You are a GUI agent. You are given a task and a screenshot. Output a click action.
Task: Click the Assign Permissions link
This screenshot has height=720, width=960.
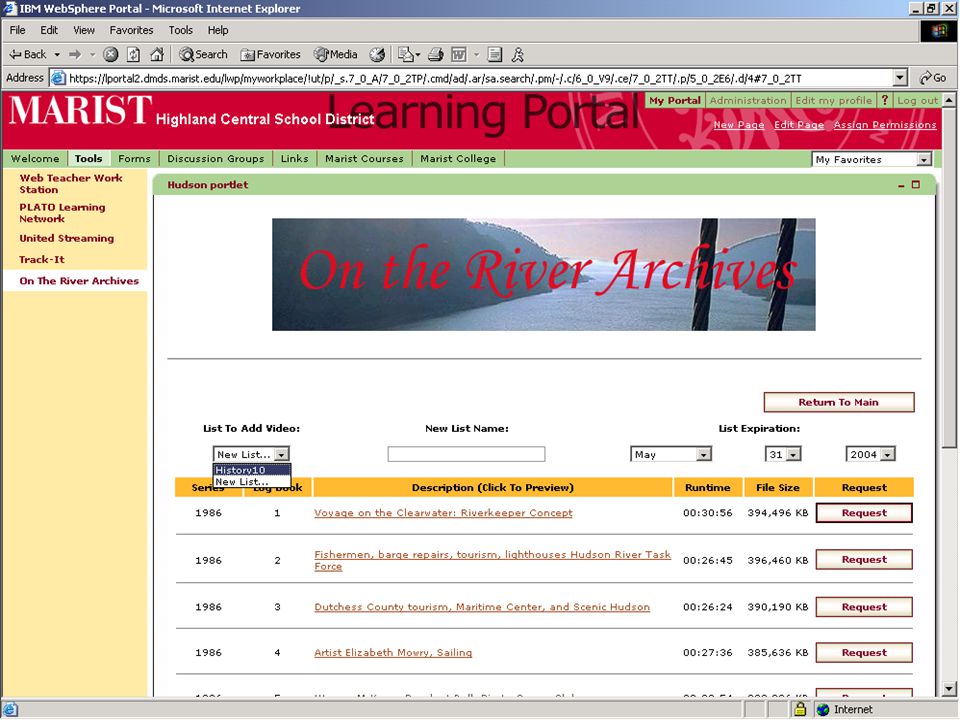[x=885, y=125]
